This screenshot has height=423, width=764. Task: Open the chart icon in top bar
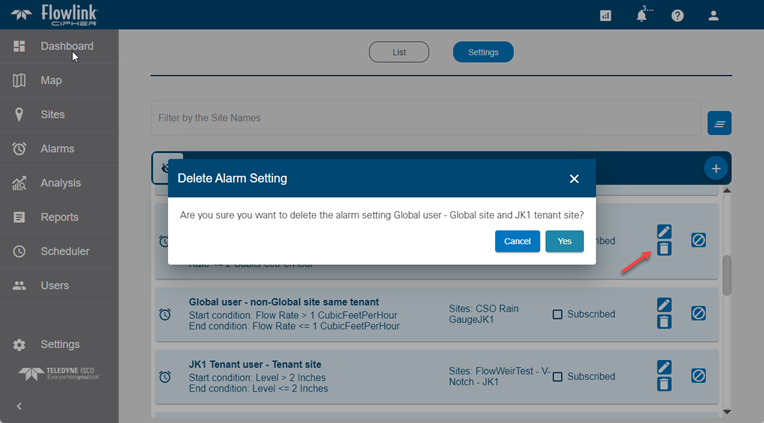[606, 15]
